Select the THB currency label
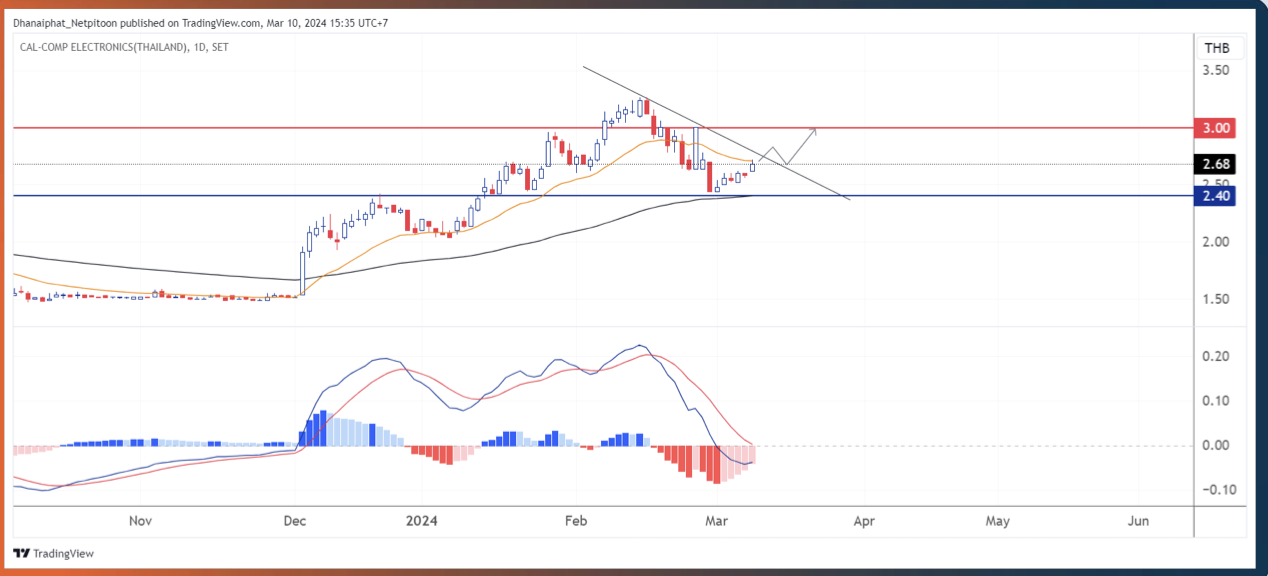Viewport: 1268px width, 576px height. pyautogui.click(x=1217, y=48)
